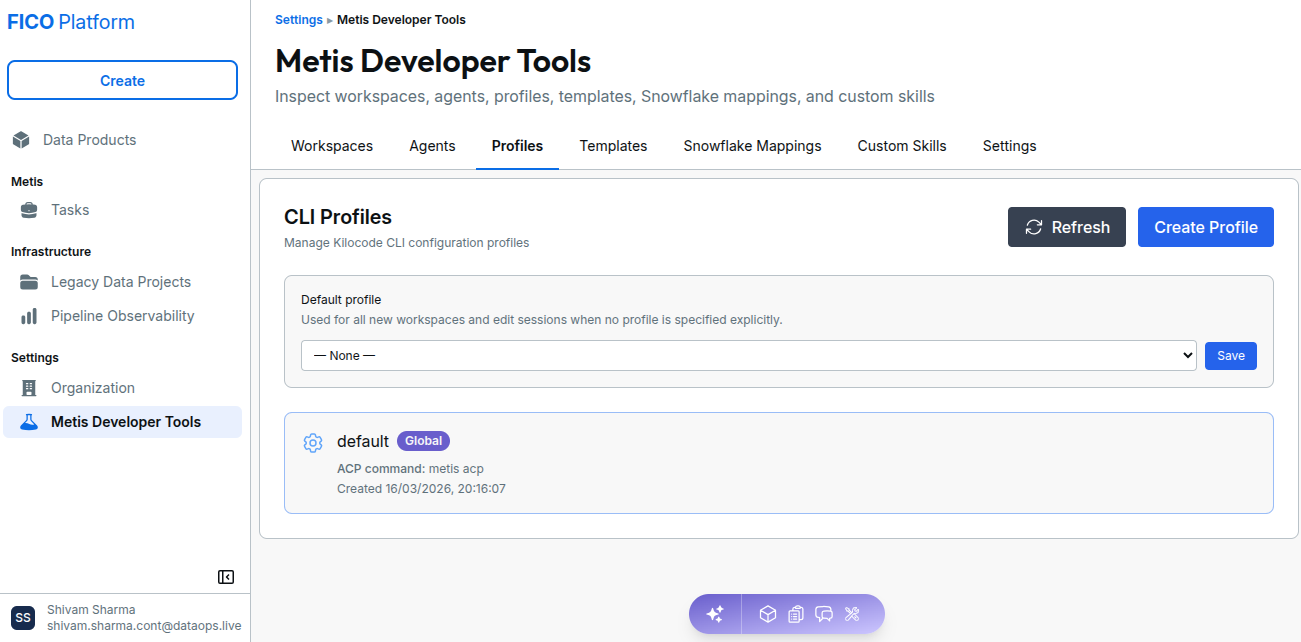Click the Pipeline Observability bar chart icon
The image size is (1301, 642).
point(29,316)
